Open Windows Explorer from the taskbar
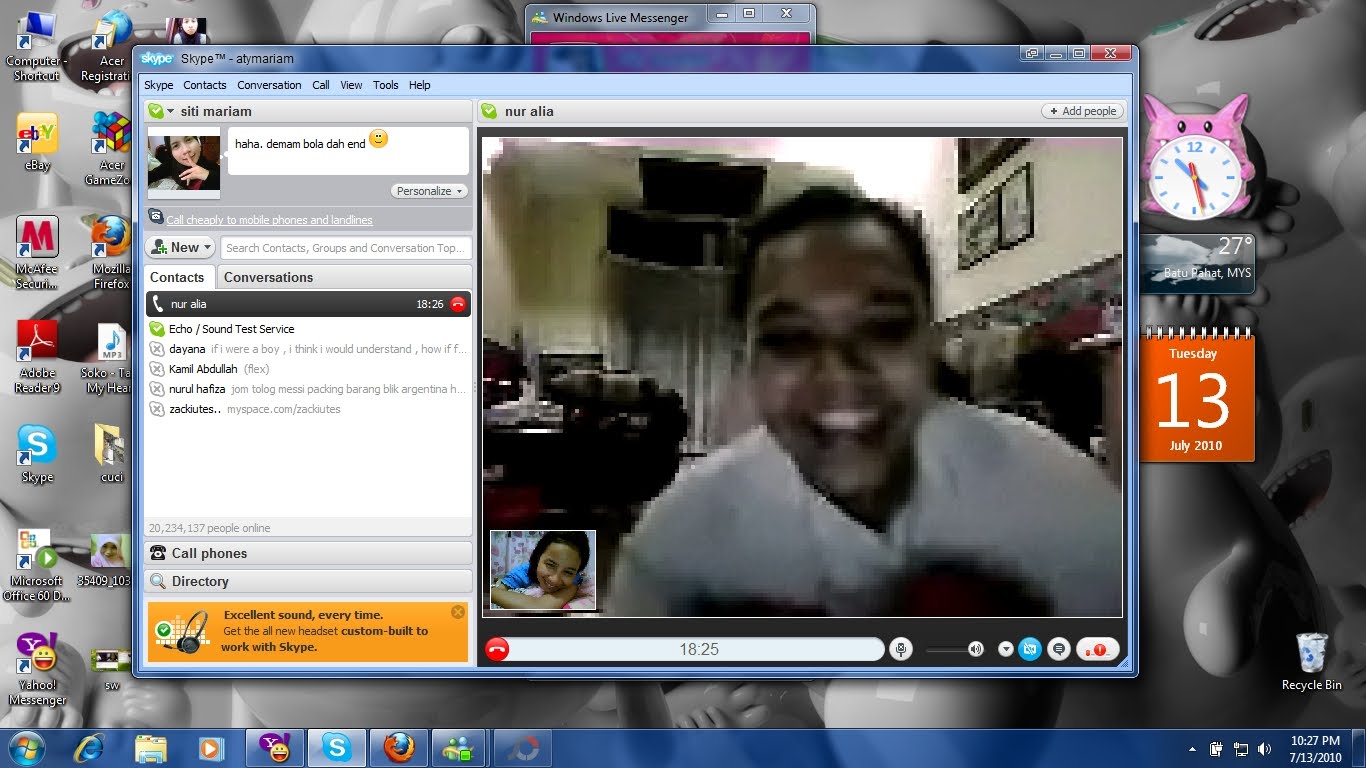Screen dimensions: 1366x768 click(151, 748)
